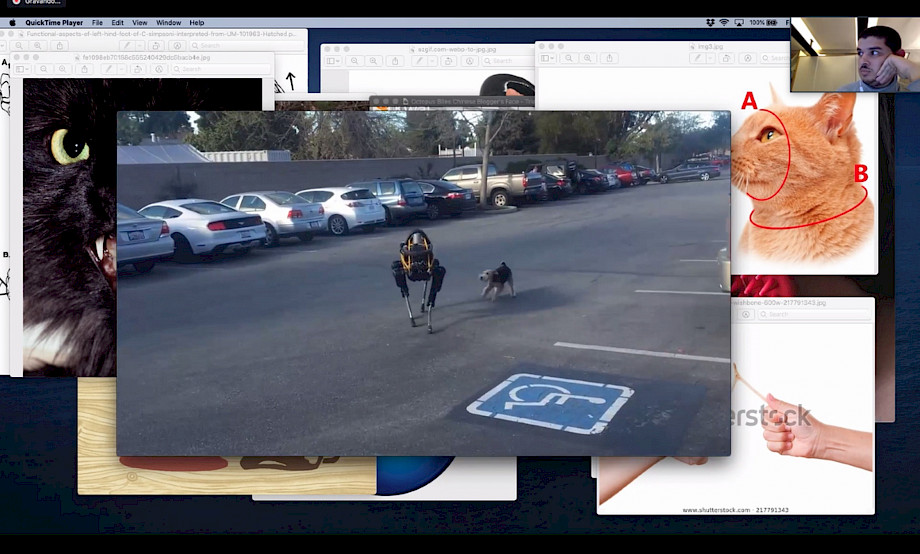Open the QuickTime Player application menu
Screen dimensions: 920x554
(54, 23)
